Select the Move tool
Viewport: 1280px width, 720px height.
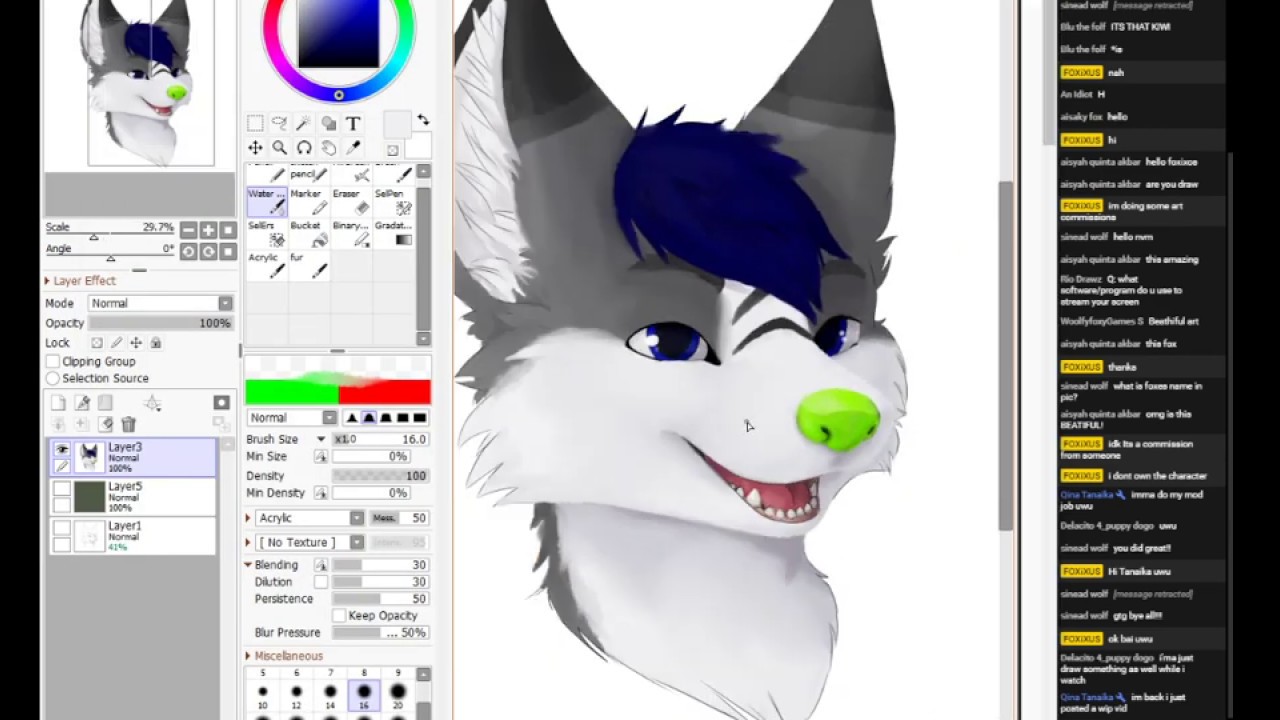[255, 148]
